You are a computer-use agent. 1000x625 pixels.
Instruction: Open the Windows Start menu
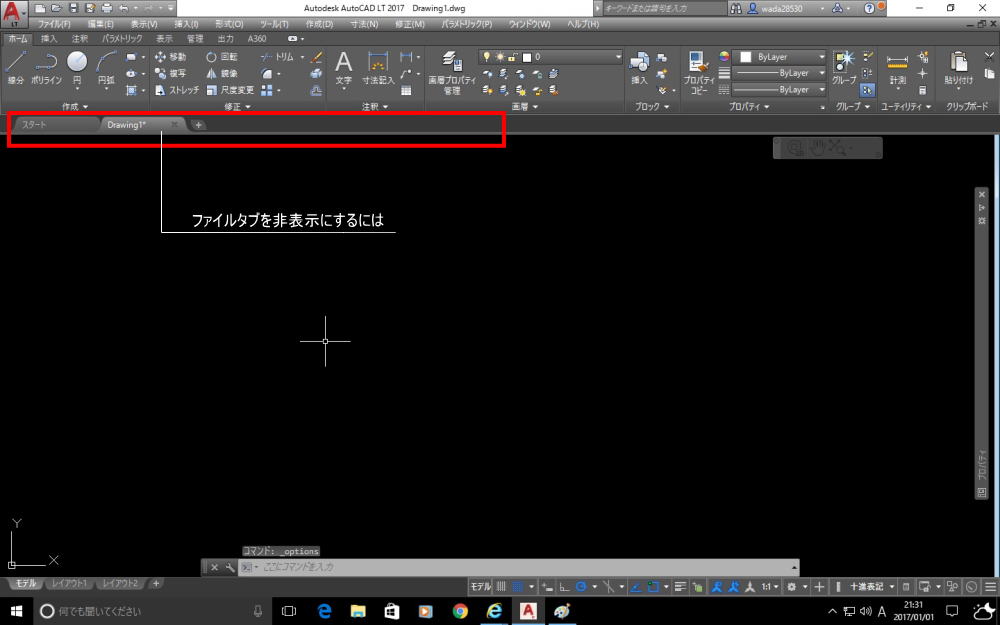(x=17, y=612)
